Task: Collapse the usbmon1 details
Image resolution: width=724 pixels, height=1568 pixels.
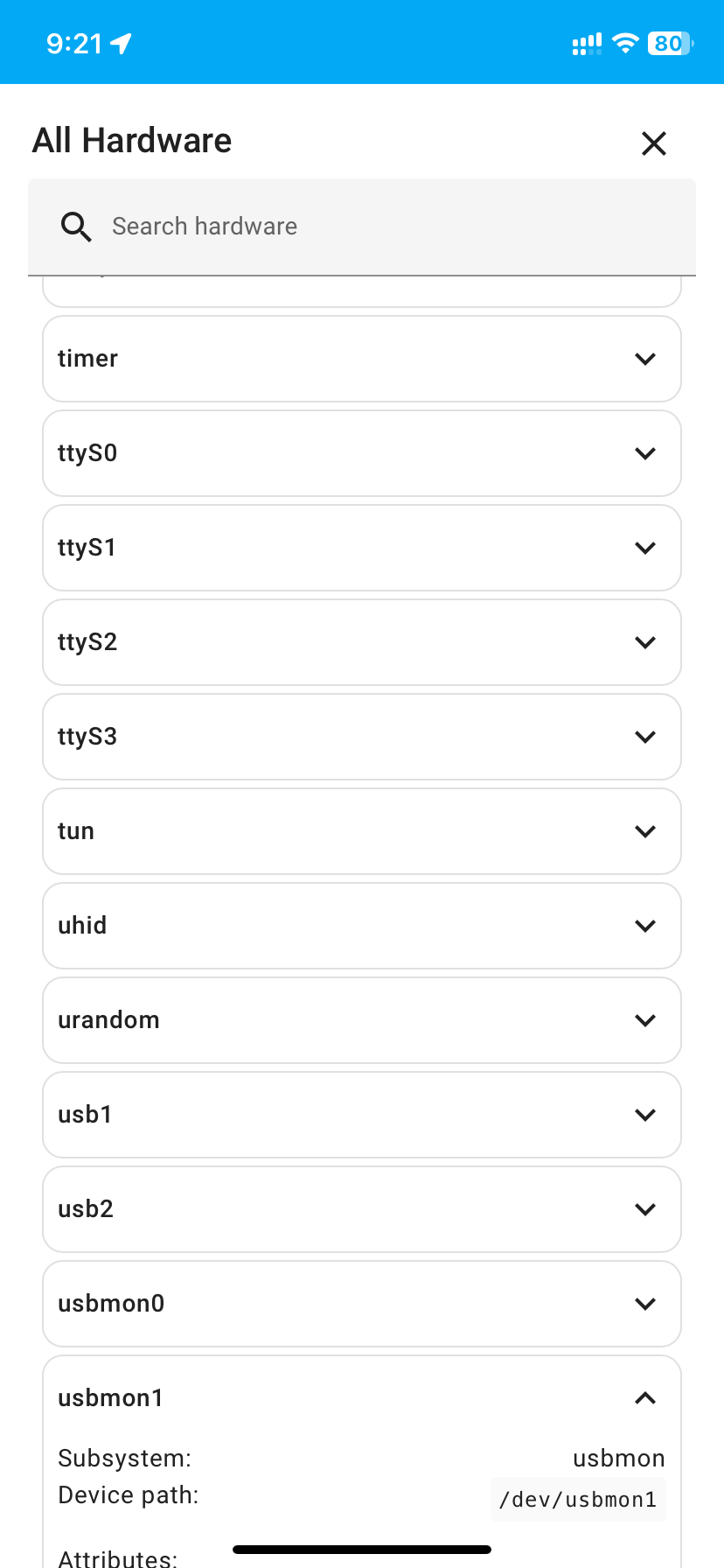Action: (645, 1398)
